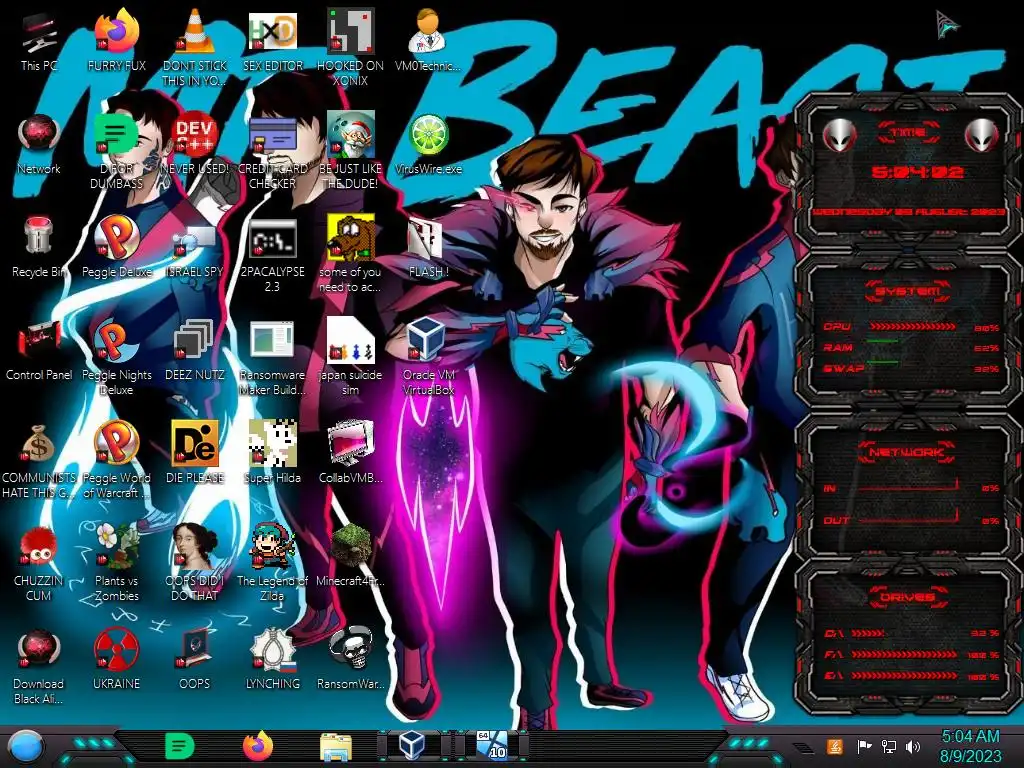
Task: Launch The Legend of Zilda shortcut
Action: 272,564
